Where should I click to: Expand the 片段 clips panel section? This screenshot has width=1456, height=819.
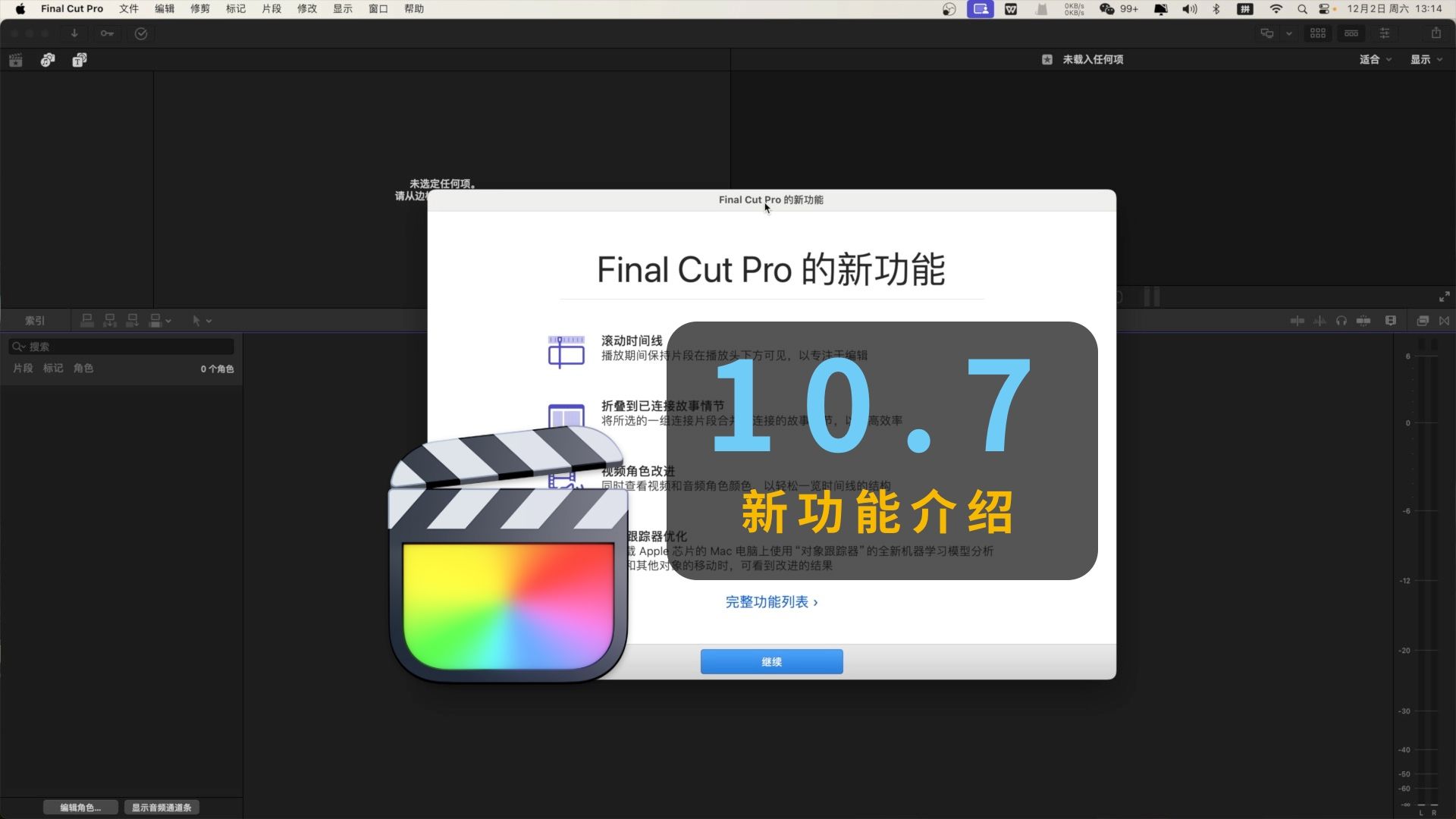[22, 368]
